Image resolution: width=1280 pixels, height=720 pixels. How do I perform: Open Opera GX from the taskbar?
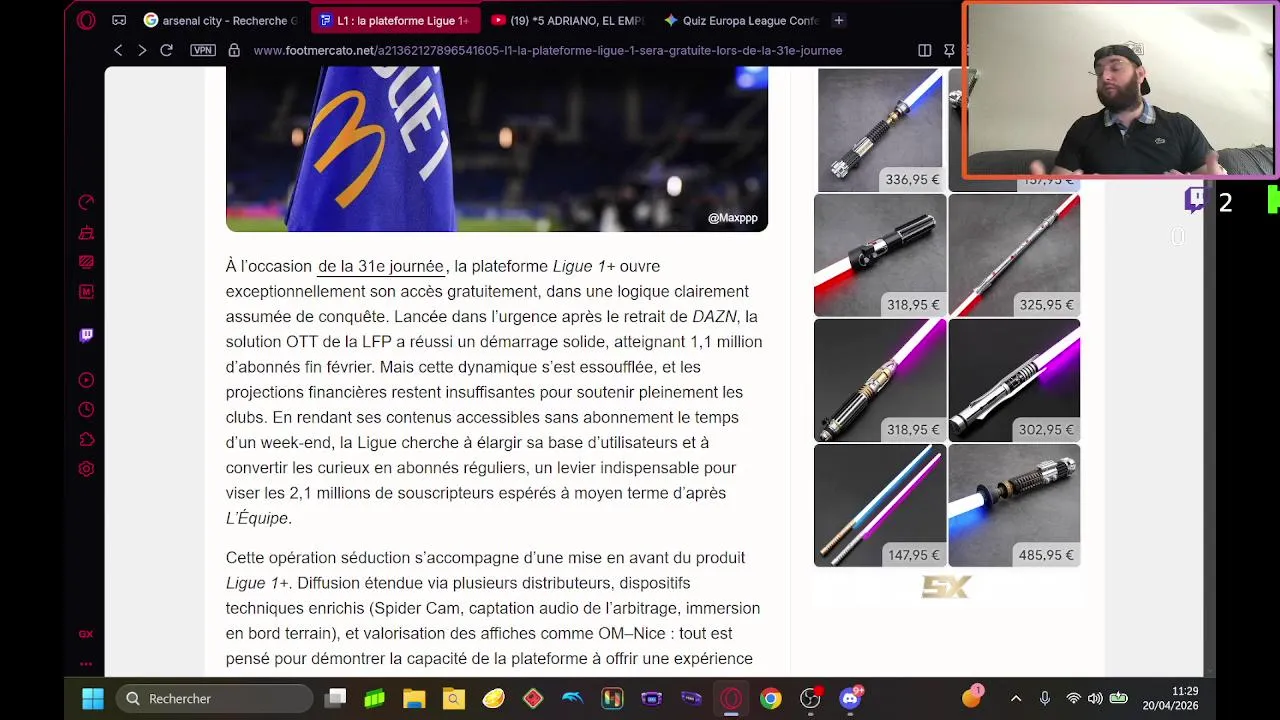(731, 698)
